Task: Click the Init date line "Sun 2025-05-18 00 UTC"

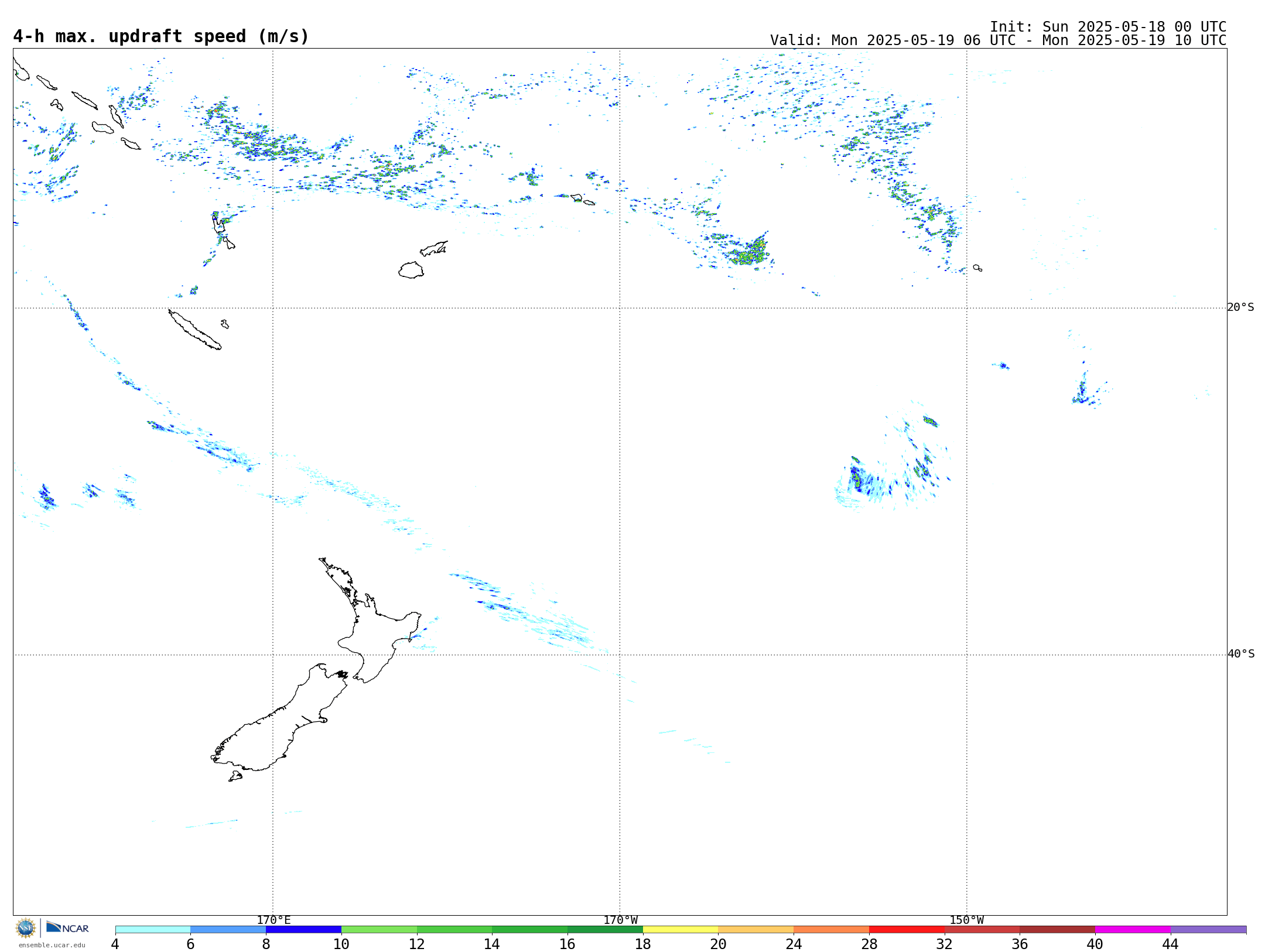Action: 1134,27
